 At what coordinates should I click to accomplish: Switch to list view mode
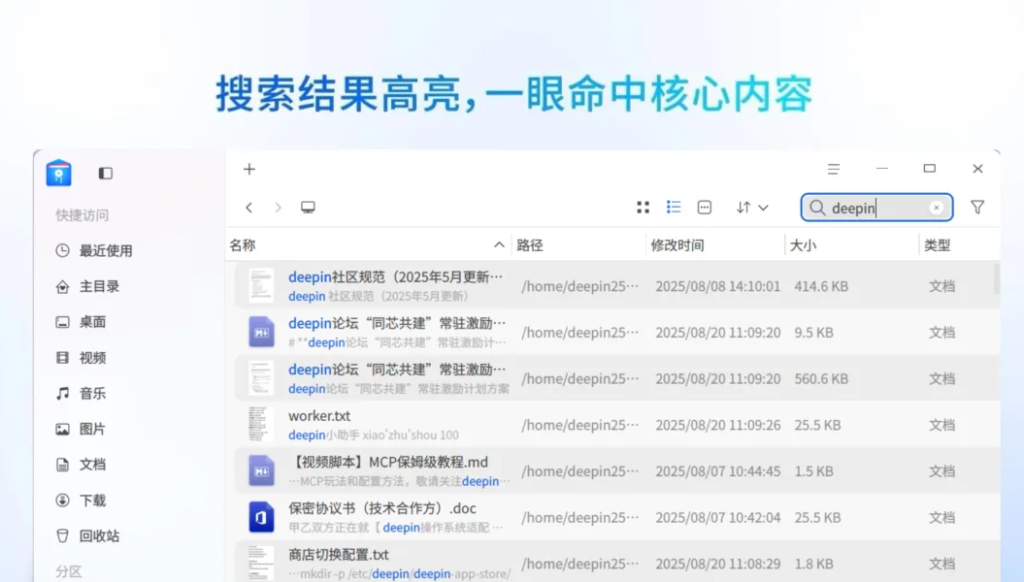pyautogui.click(x=674, y=207)
